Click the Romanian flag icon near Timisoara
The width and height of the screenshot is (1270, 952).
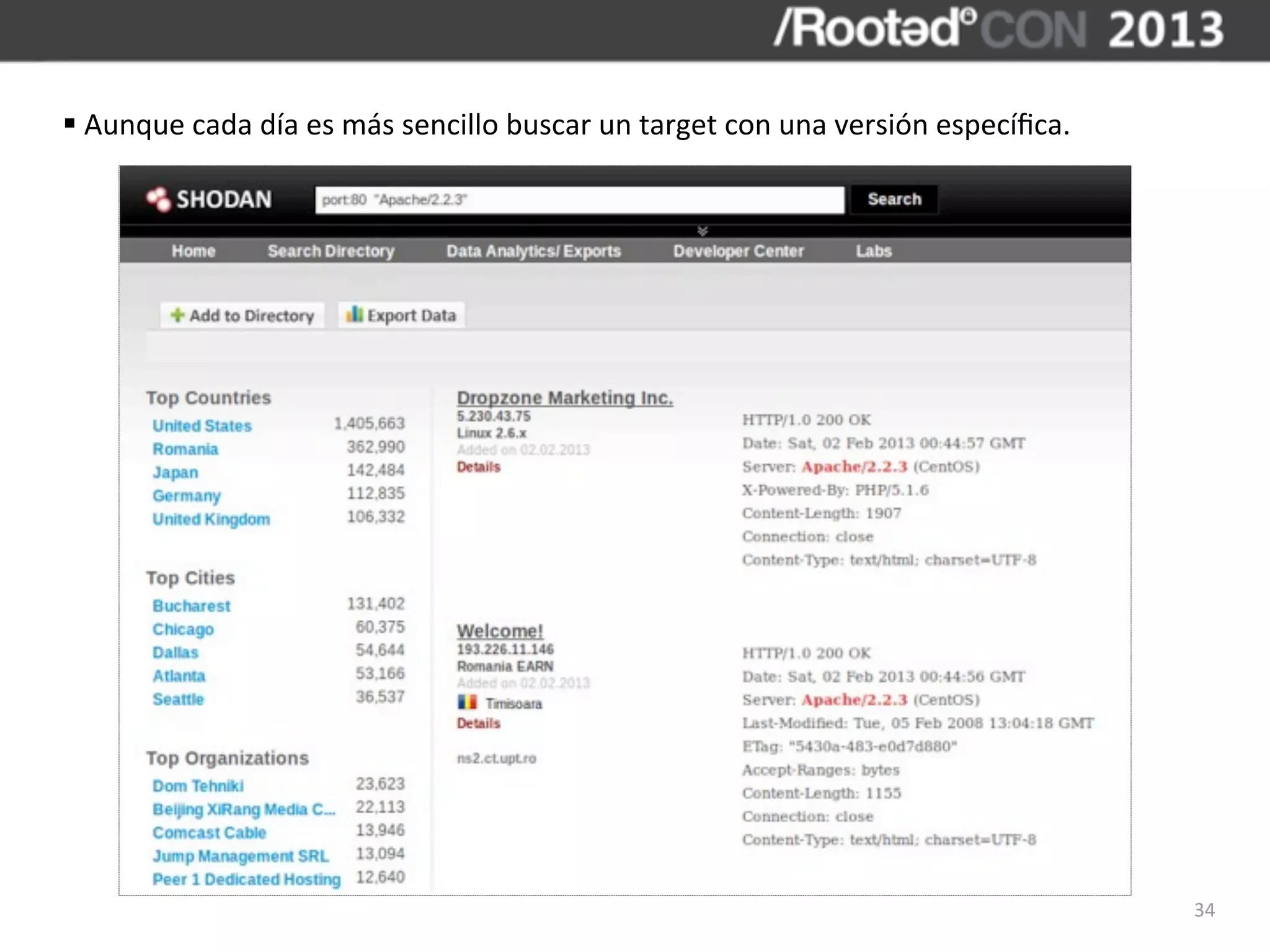click(x=467, y=702)
